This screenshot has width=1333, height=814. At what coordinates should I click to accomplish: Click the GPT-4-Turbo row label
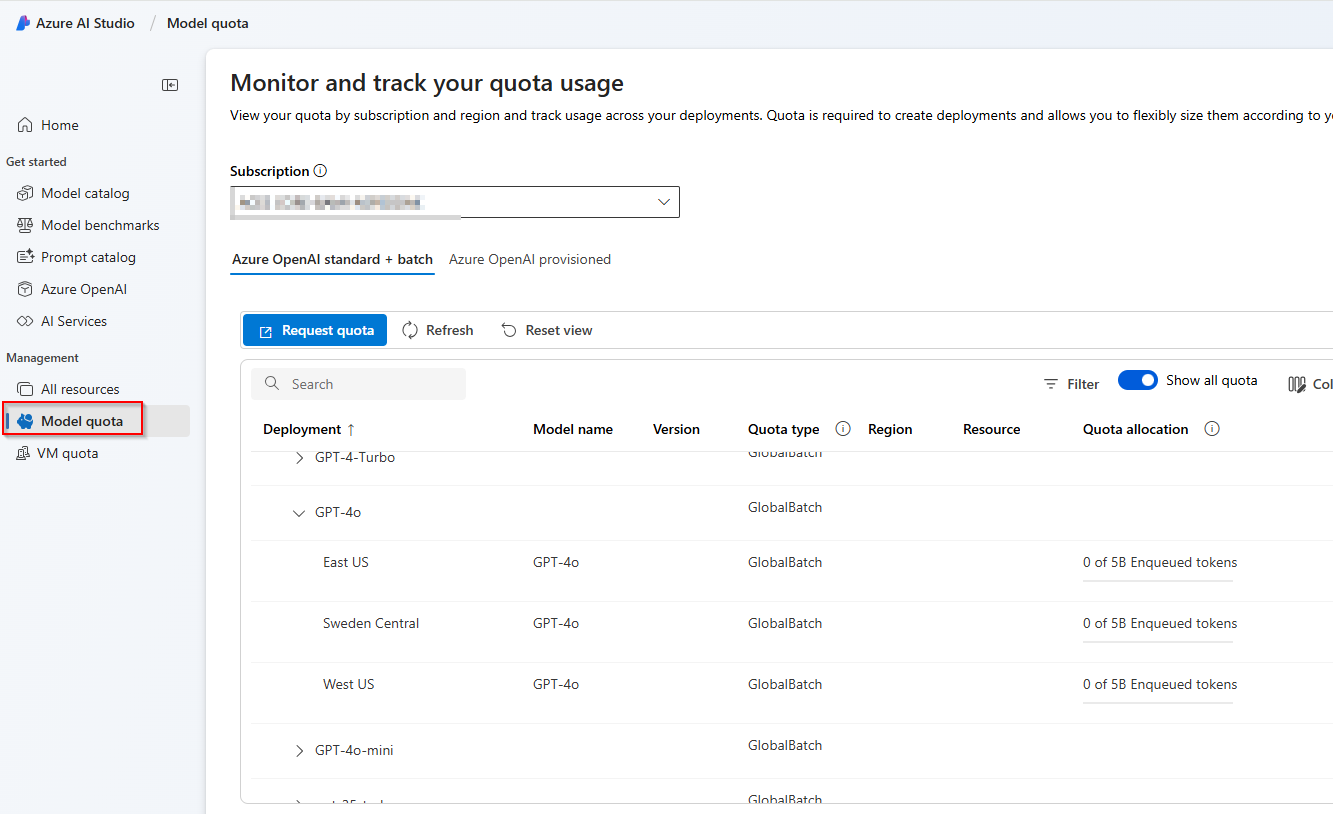[x=355, y=457]
